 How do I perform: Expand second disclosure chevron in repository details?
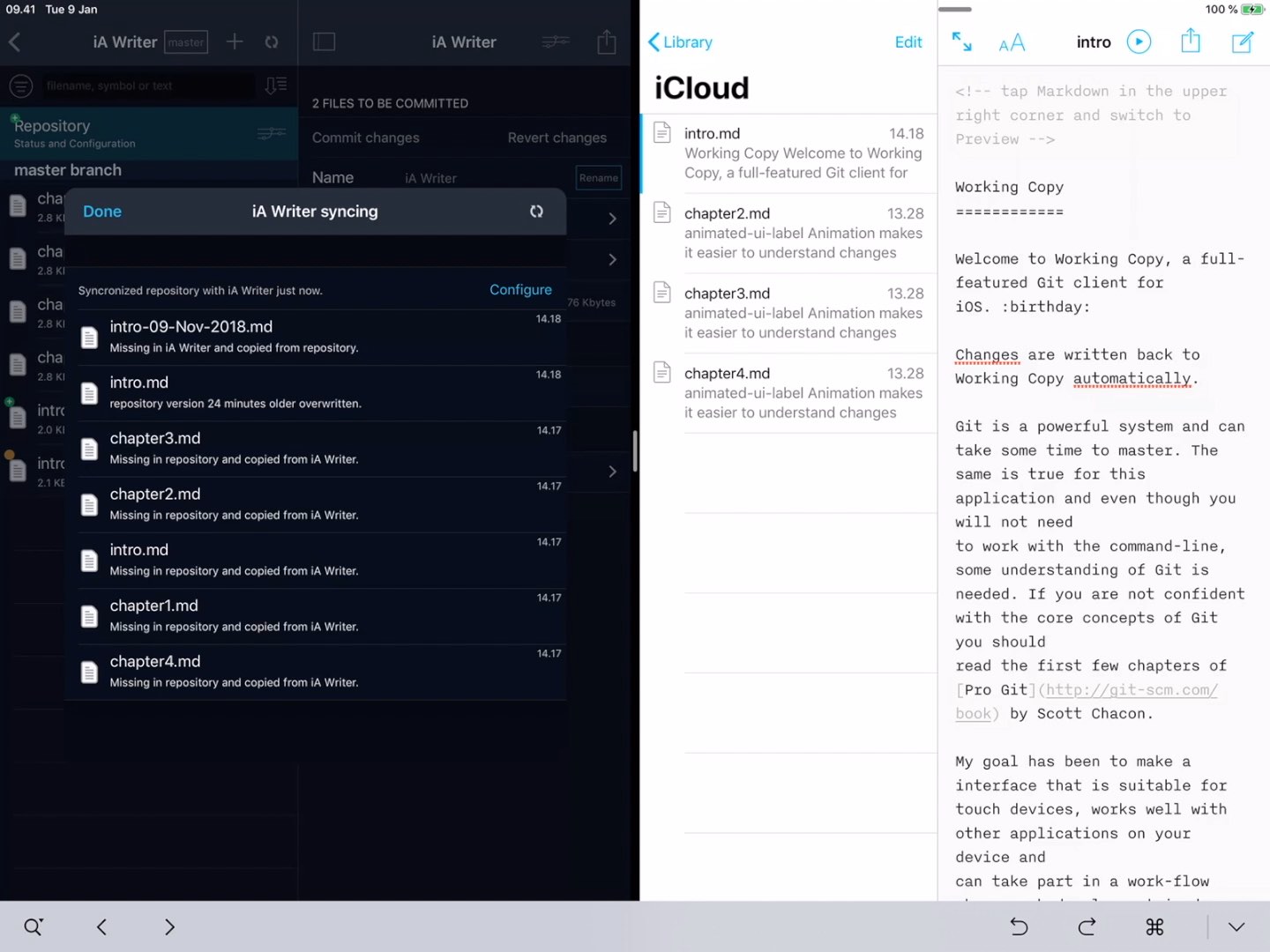pyautogui.click(x=612, y=259)
